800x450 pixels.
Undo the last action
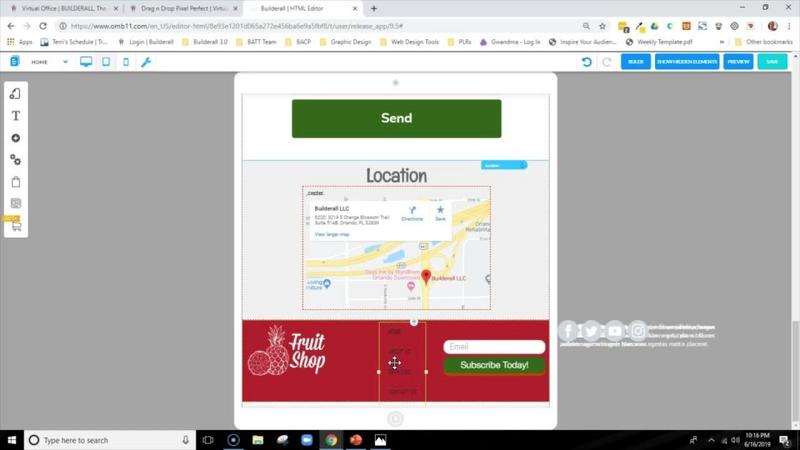(x=587, y=62)
